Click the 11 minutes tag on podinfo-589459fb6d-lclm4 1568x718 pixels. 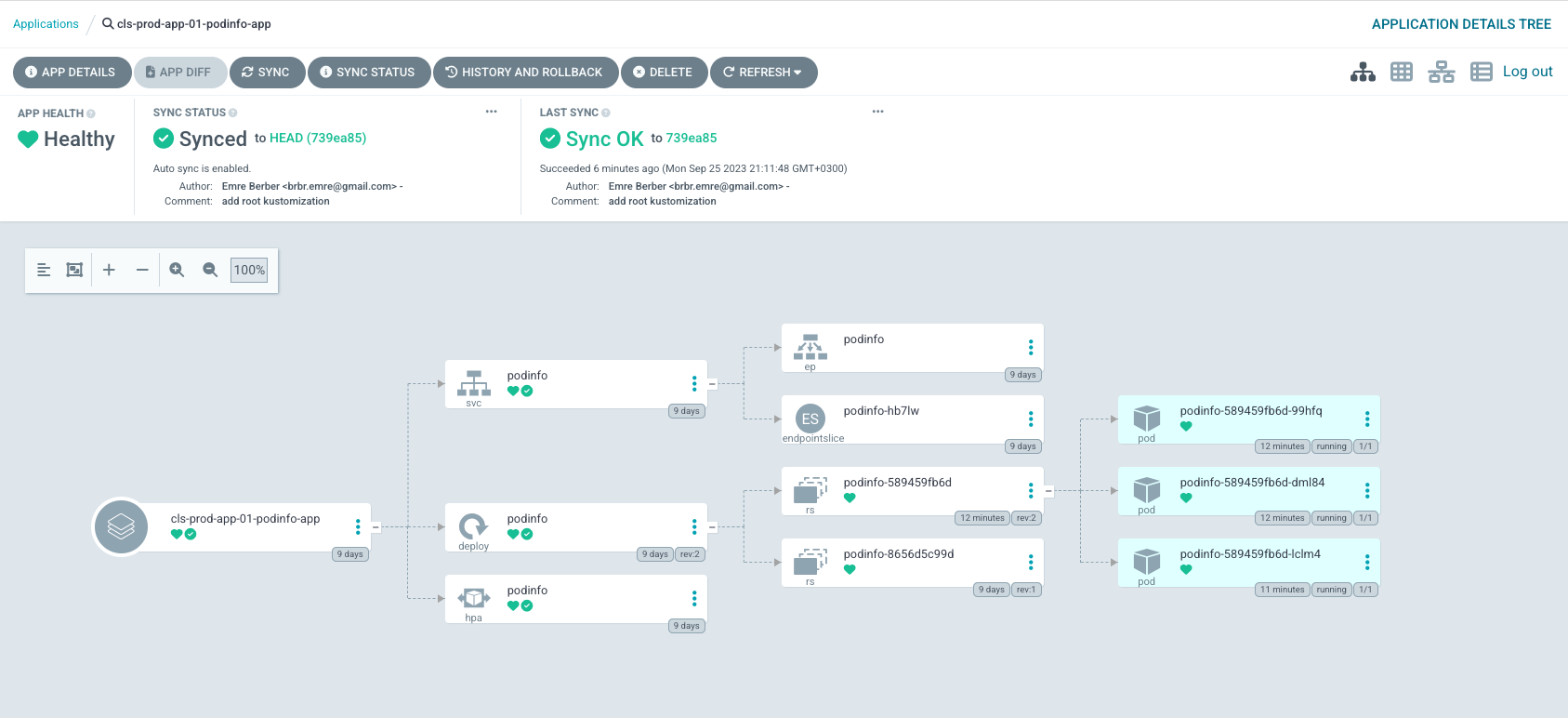click(x=1283, y=590)
